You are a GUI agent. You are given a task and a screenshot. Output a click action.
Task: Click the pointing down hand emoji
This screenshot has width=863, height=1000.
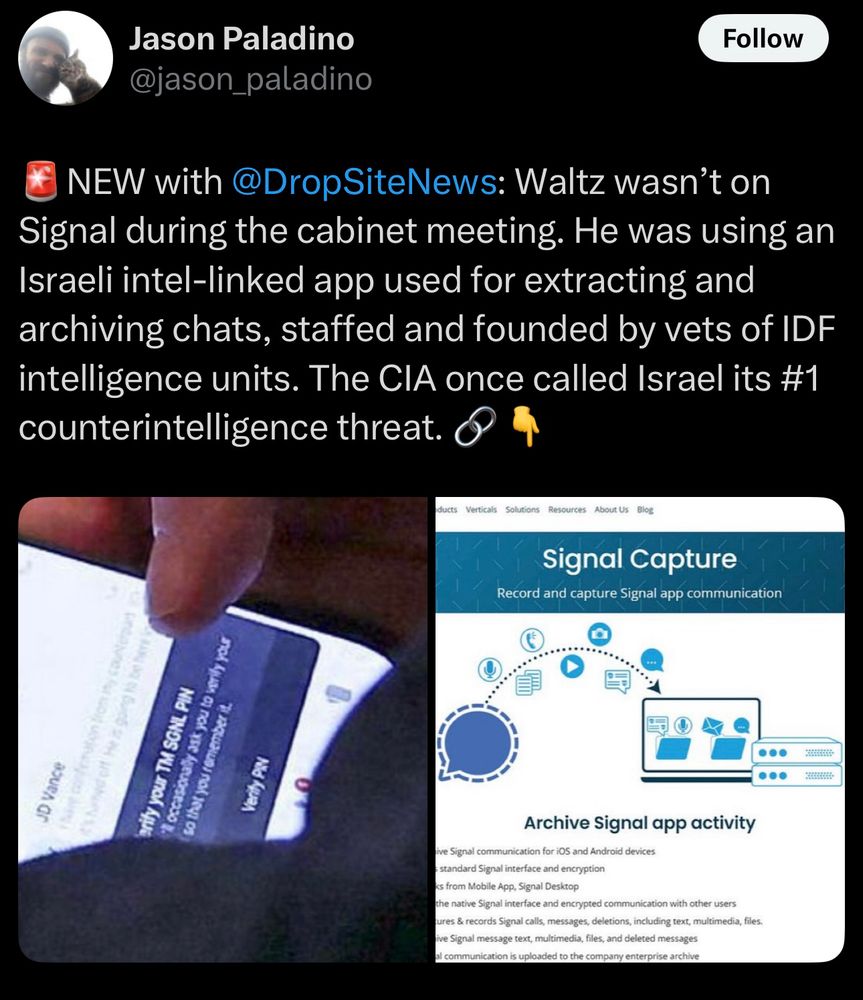coord(527,427)
